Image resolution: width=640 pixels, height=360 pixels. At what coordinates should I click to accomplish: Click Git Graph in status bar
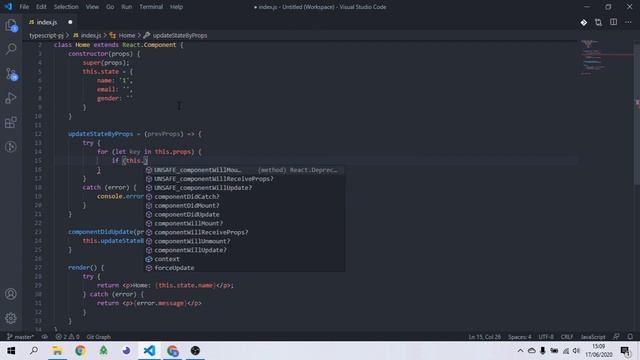click(x=98, y=337)
